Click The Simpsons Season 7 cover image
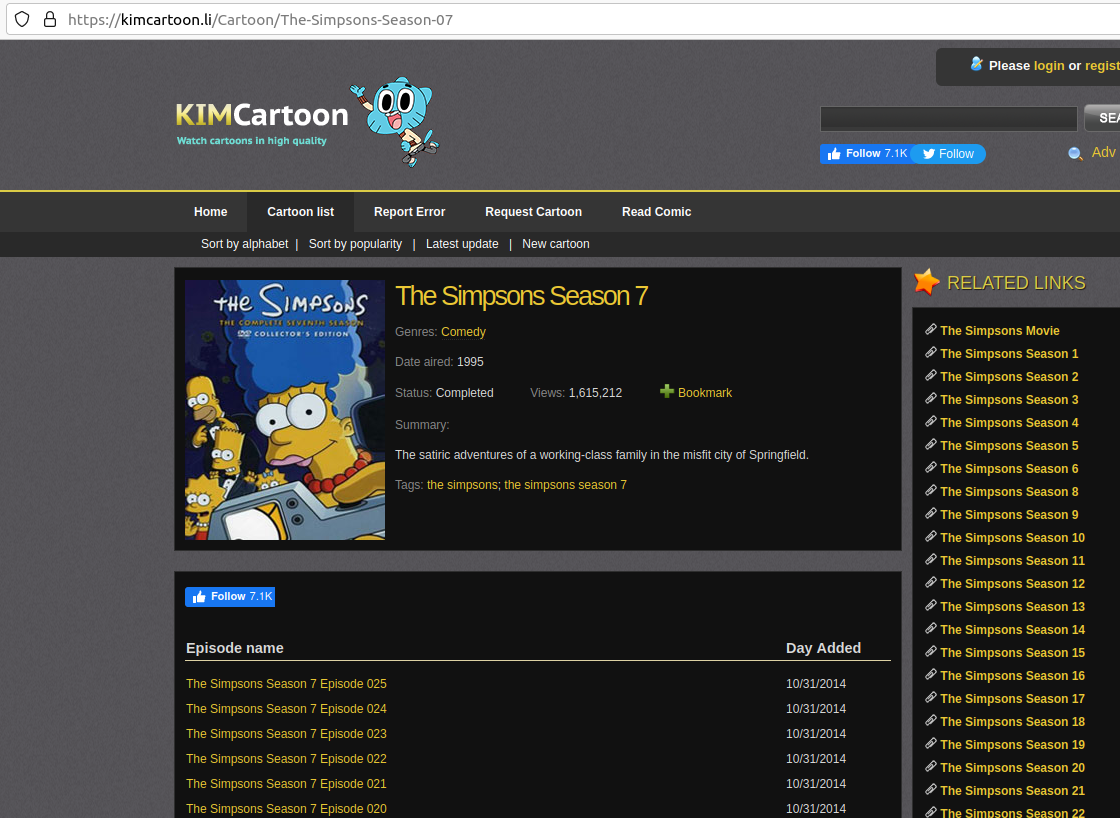1120x818 pixels. click(x=285, y=410)
